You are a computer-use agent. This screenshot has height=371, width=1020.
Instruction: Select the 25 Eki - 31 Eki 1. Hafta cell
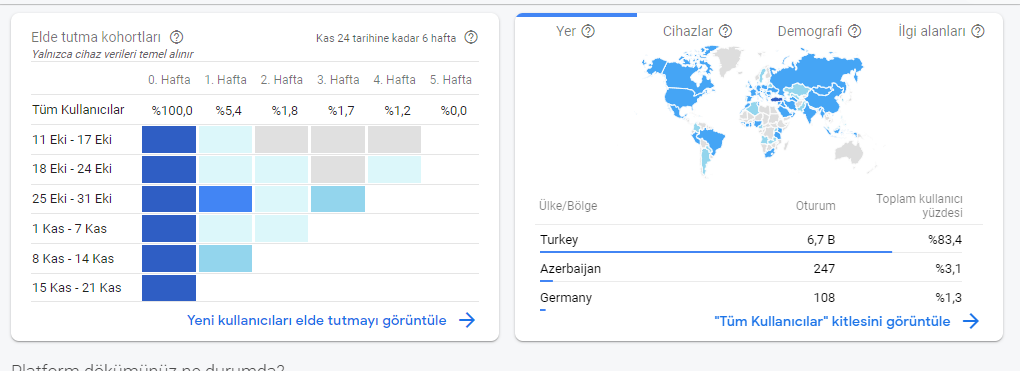click(225, 199)
